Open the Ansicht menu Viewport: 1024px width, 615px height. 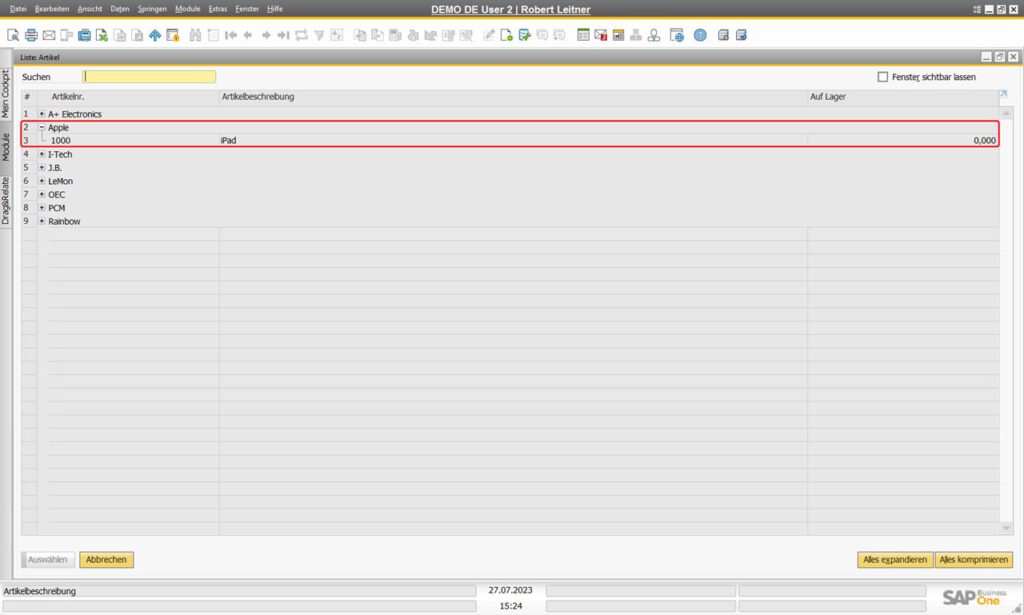click(90, 9)
